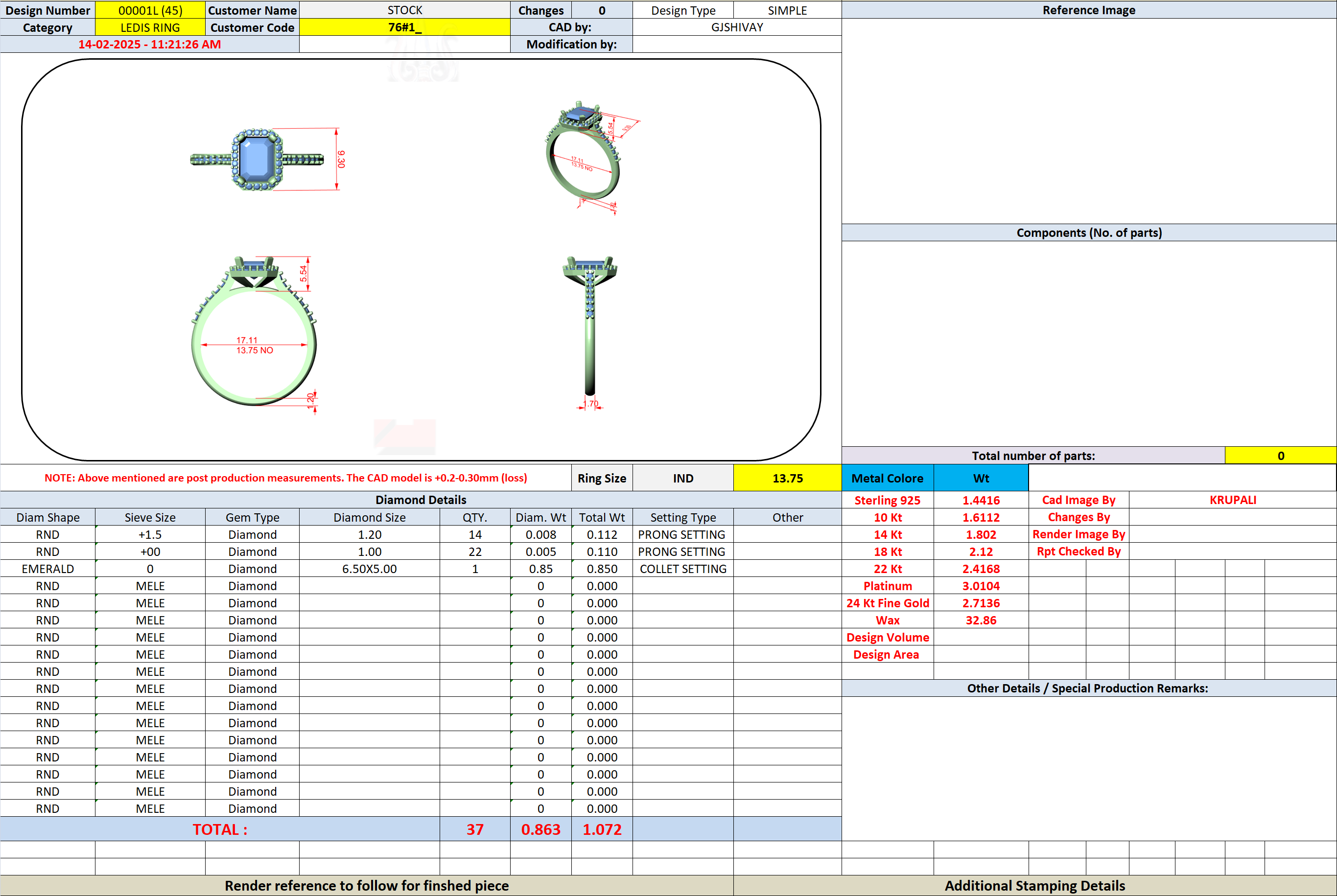
Task: Click the TOTAL quantity value 37
Action: click(475, 829)
